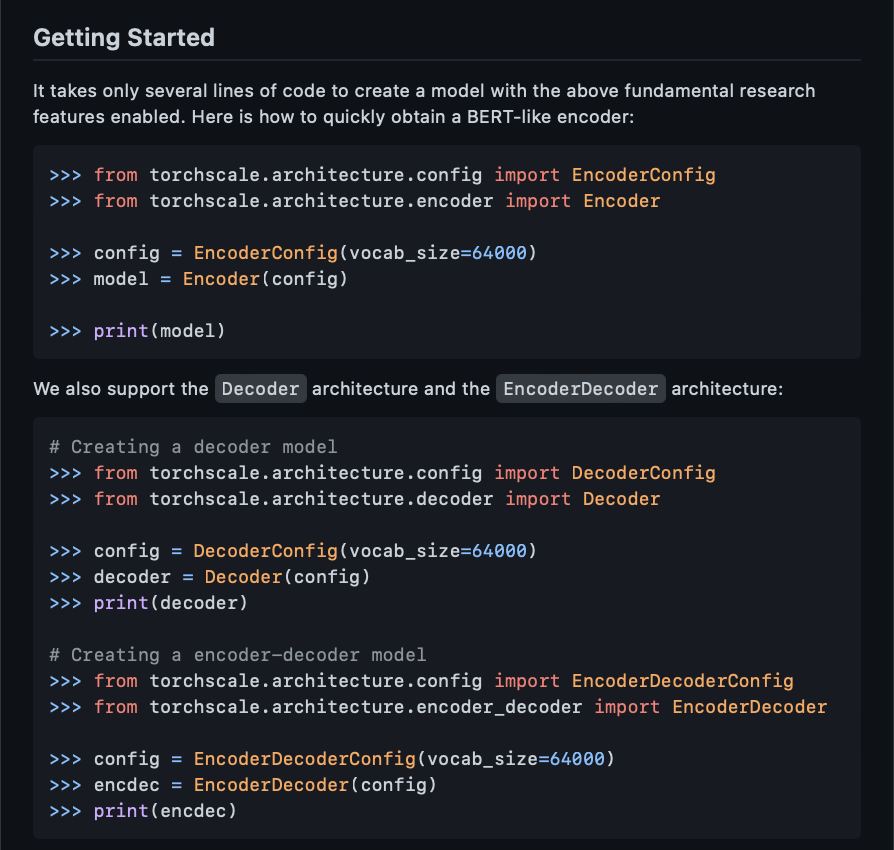Click DecoderConfig in the import statement

(644, 473)
